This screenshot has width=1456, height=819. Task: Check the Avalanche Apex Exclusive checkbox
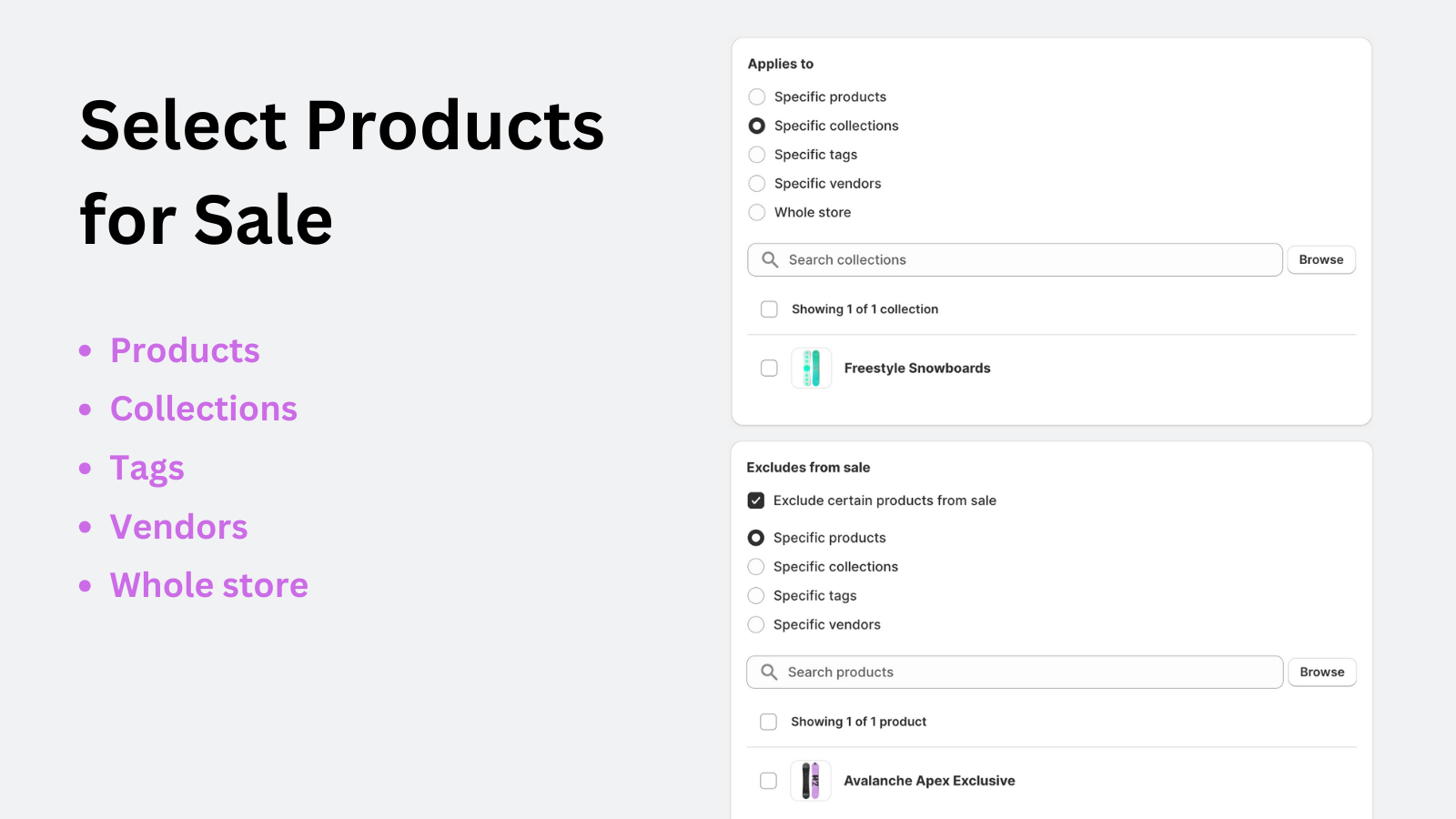(x=768, y=781)
